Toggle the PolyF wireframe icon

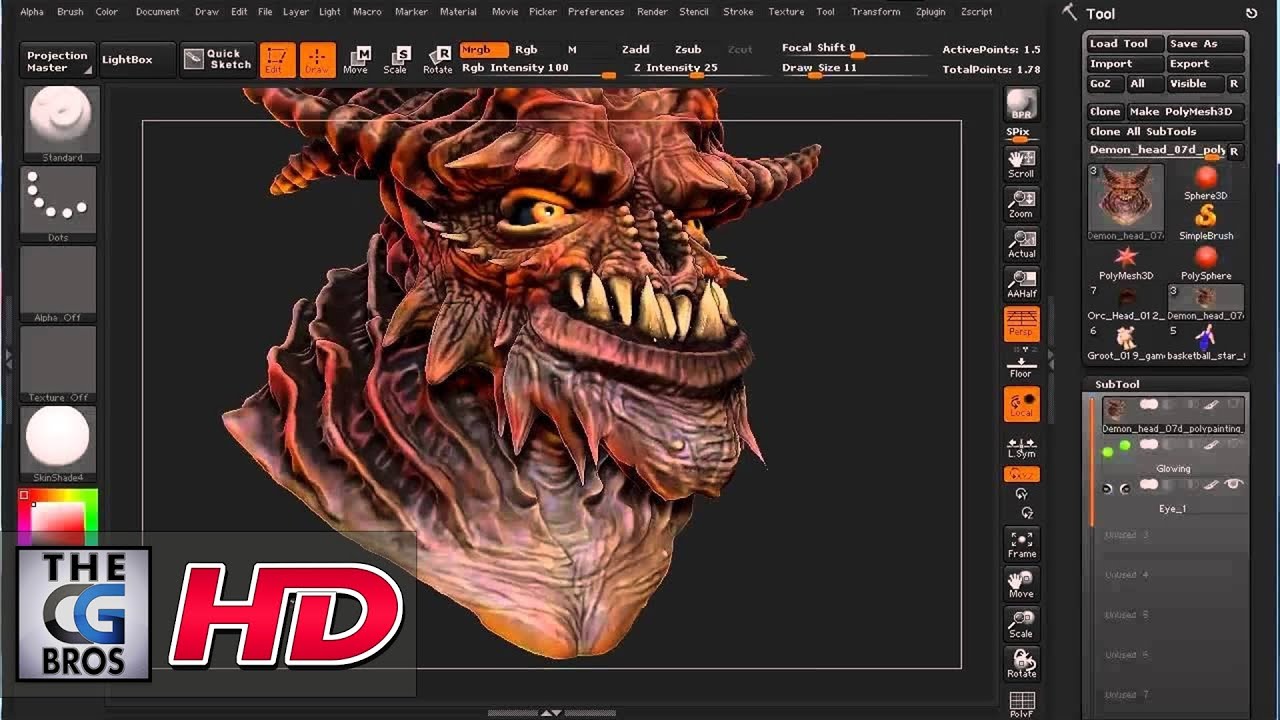[1021, 703]
